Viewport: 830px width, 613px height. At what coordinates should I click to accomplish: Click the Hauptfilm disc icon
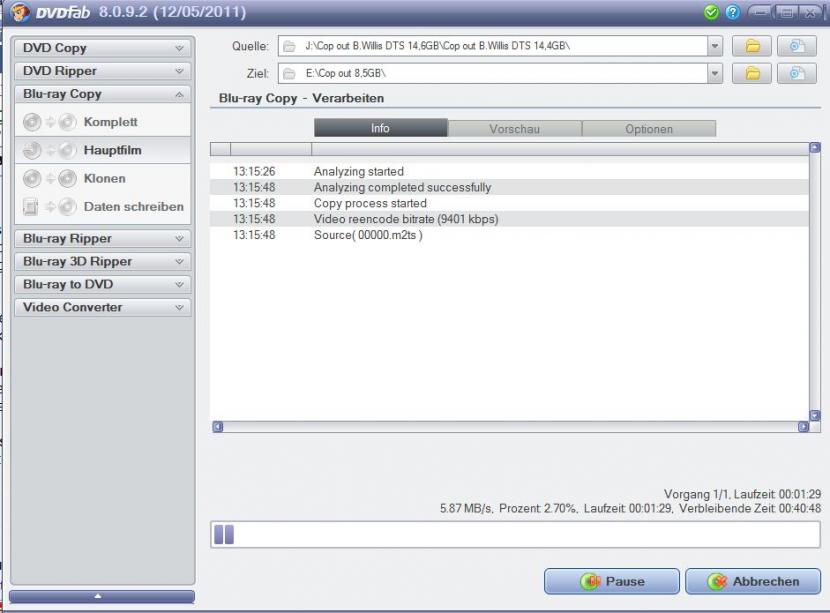pyautogui.click(x=50, y=150)
